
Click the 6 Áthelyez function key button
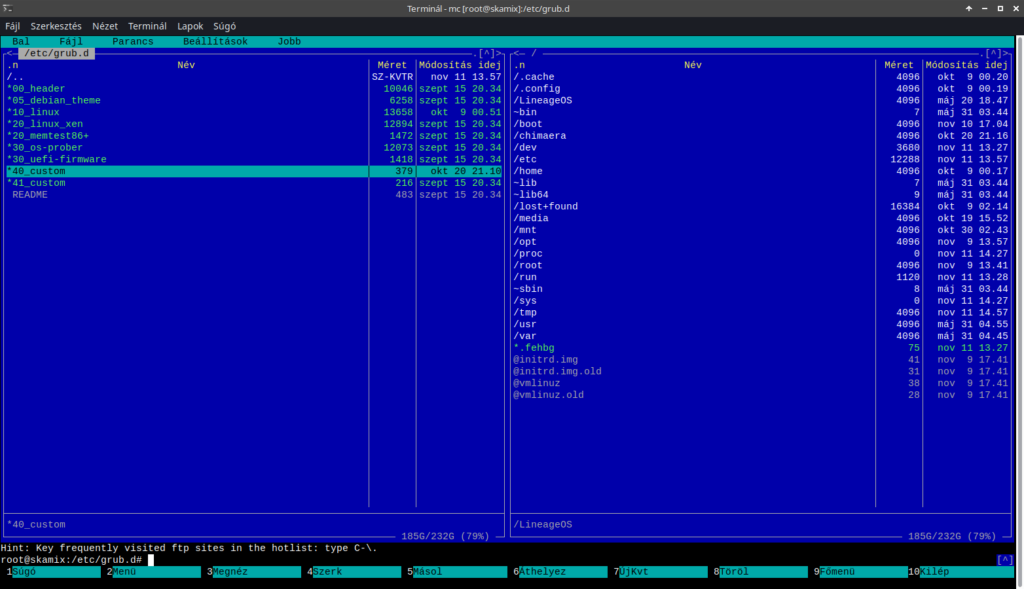560,572
